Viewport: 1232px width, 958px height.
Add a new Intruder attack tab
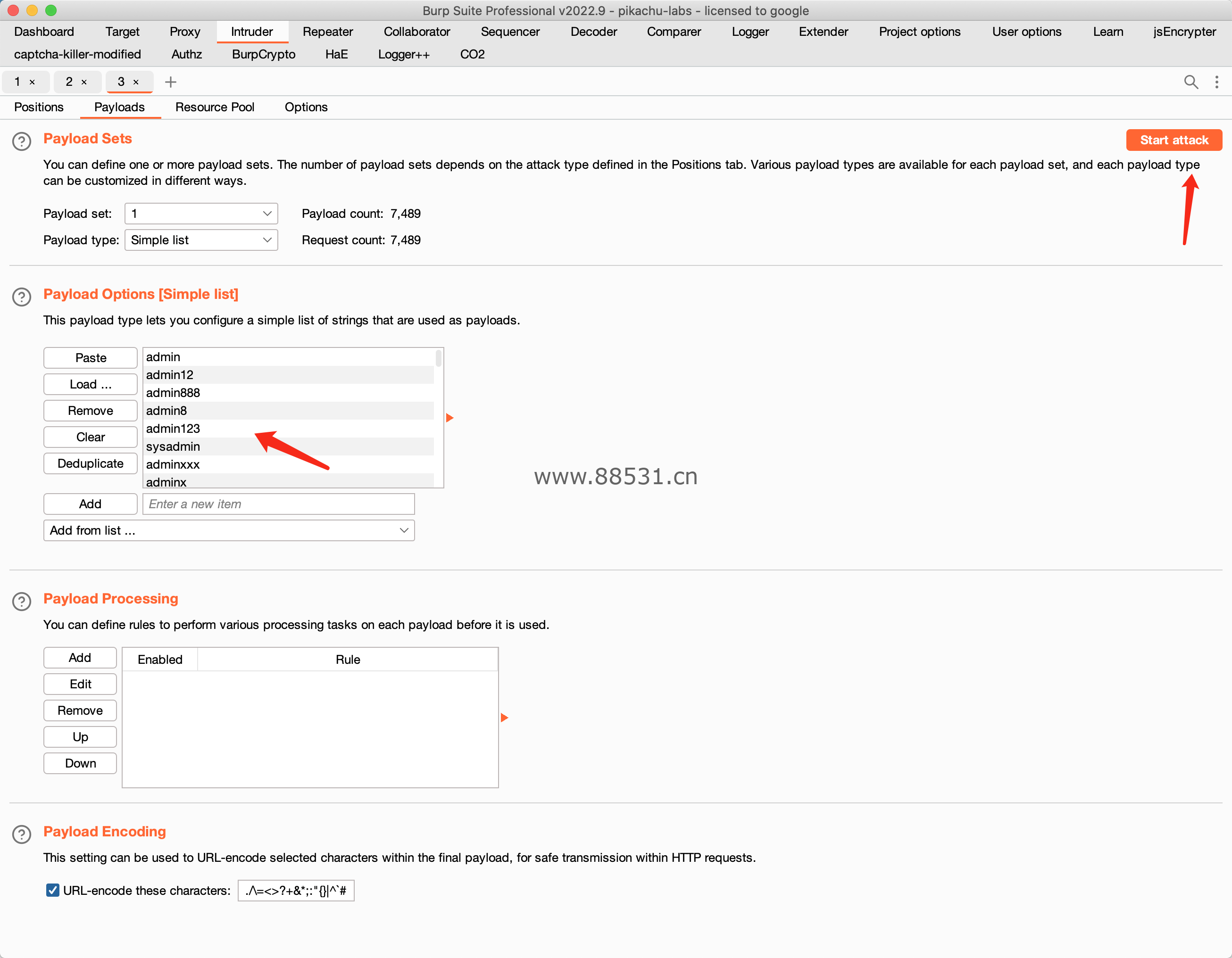(x=170, y=82)
